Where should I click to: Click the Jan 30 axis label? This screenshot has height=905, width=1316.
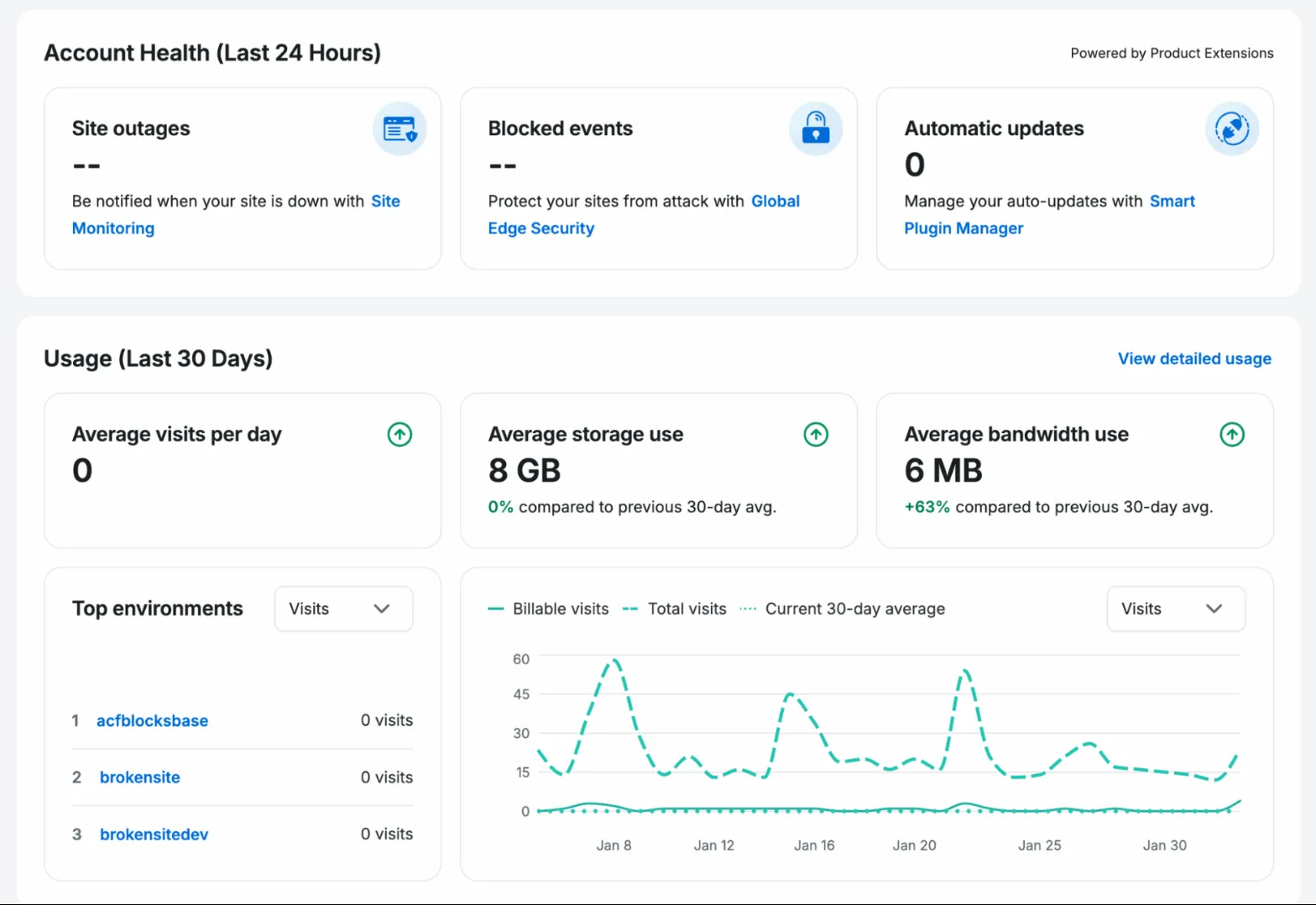click(1164, 845)
